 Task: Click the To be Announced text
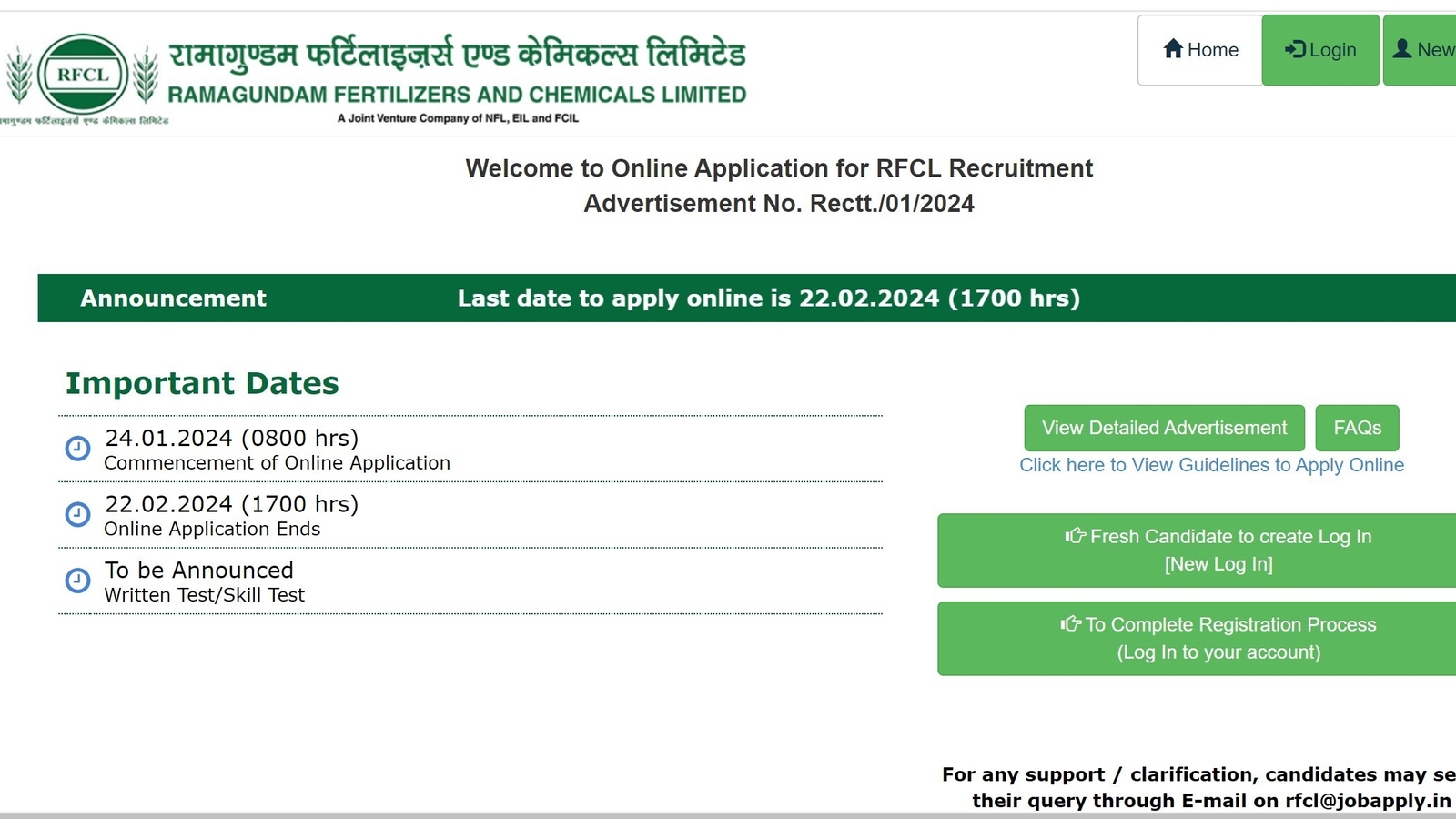tap(199, 571)
